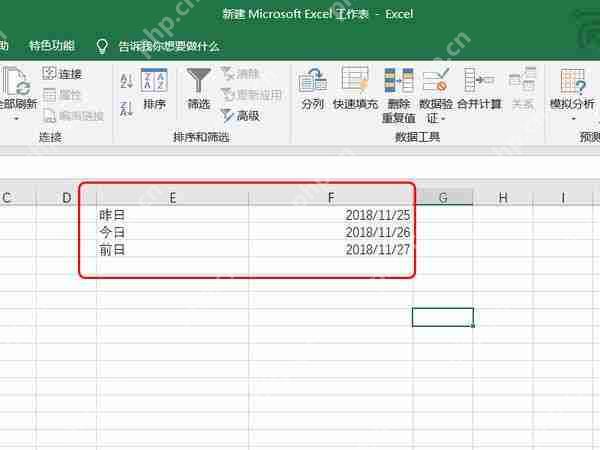Click the Reapply (重新应用) filter button
The height and width of the screenshot is (450, 600).
(251, 95)
